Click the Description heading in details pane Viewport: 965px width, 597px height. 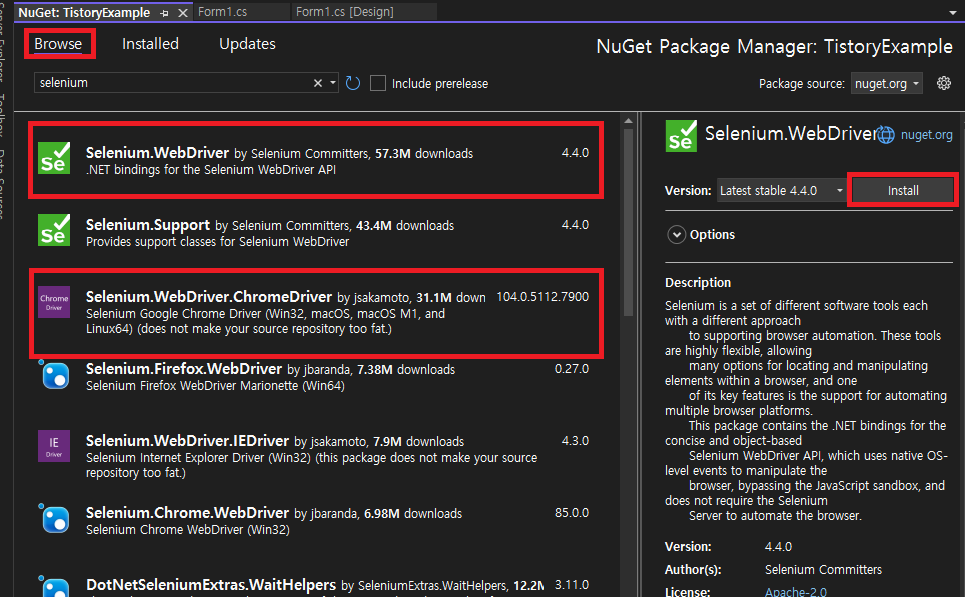698,282
